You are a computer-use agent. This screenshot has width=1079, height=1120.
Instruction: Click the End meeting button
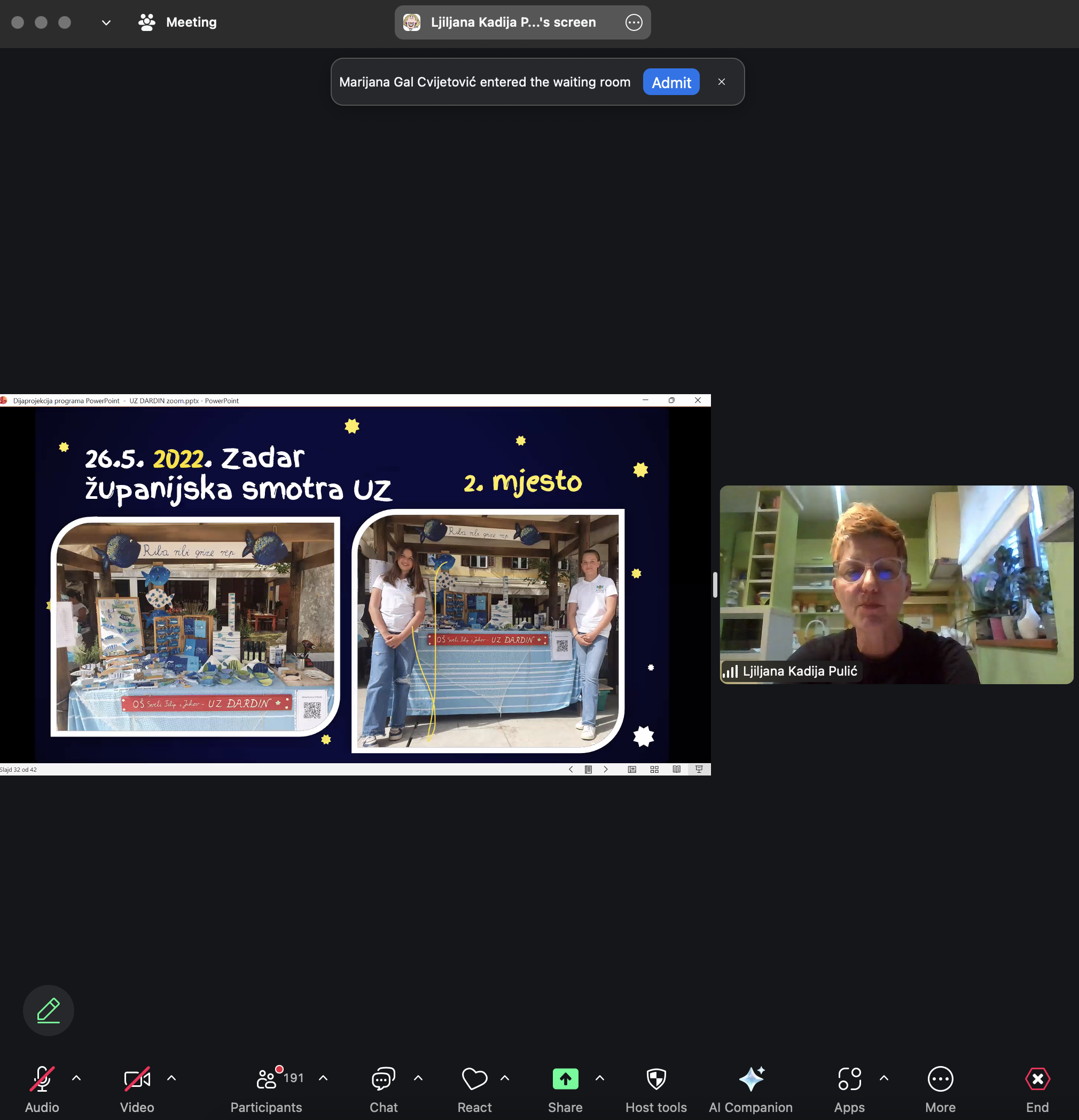coord(1037,1079)
